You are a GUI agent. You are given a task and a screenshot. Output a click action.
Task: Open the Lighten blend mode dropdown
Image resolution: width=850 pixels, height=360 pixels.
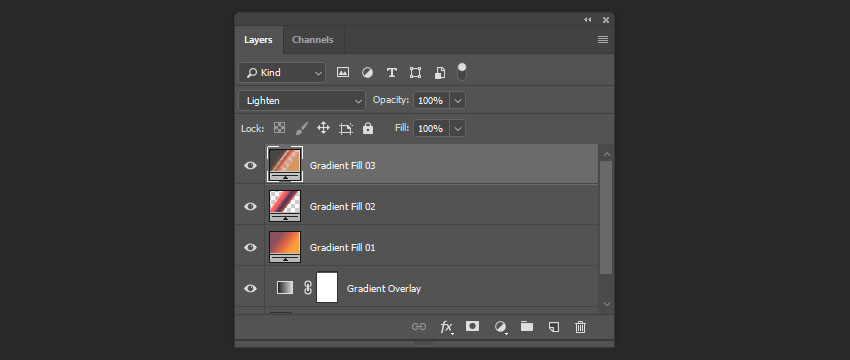click(x=302, y=100)
